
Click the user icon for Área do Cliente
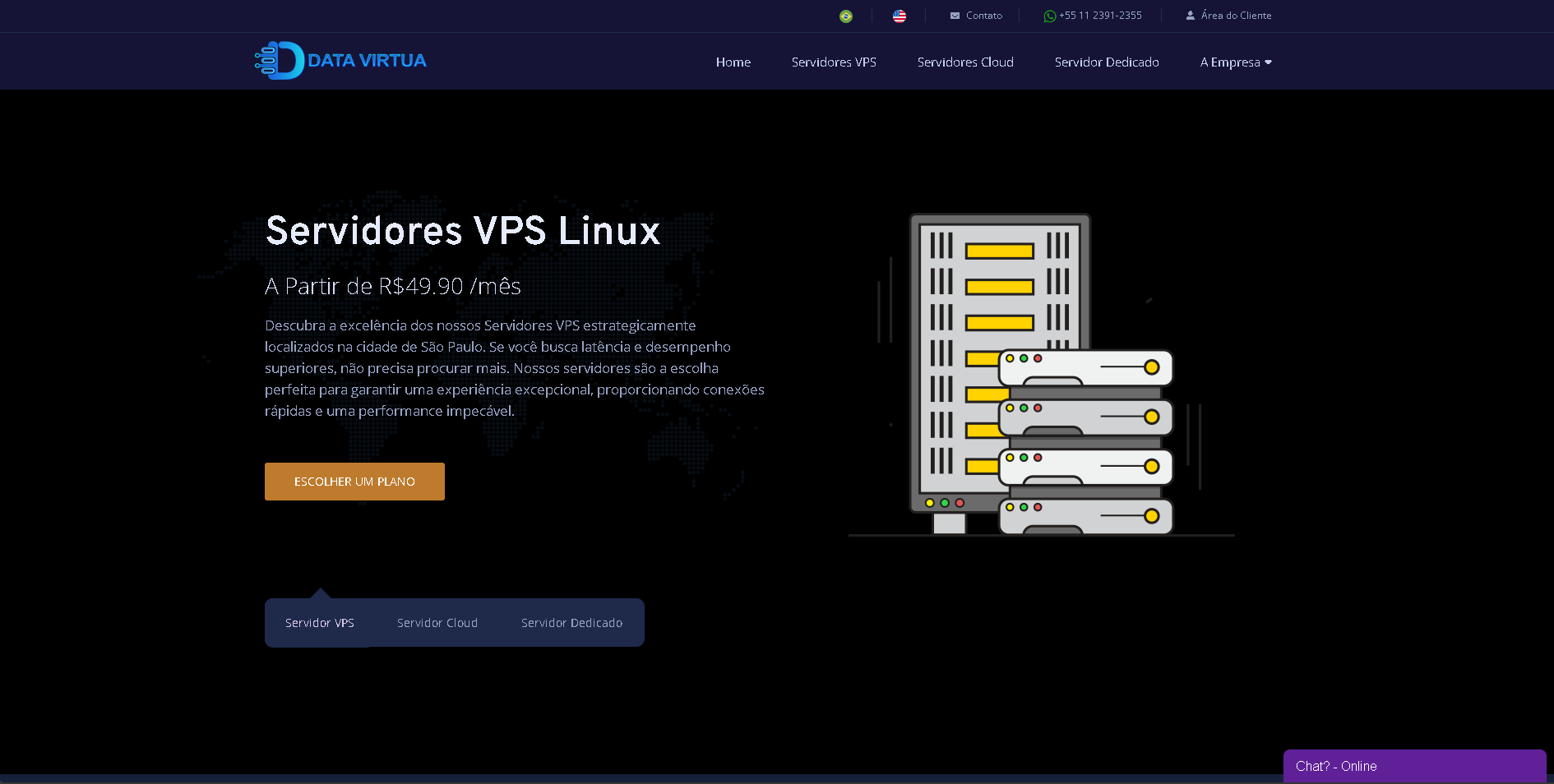[1190, 16]
